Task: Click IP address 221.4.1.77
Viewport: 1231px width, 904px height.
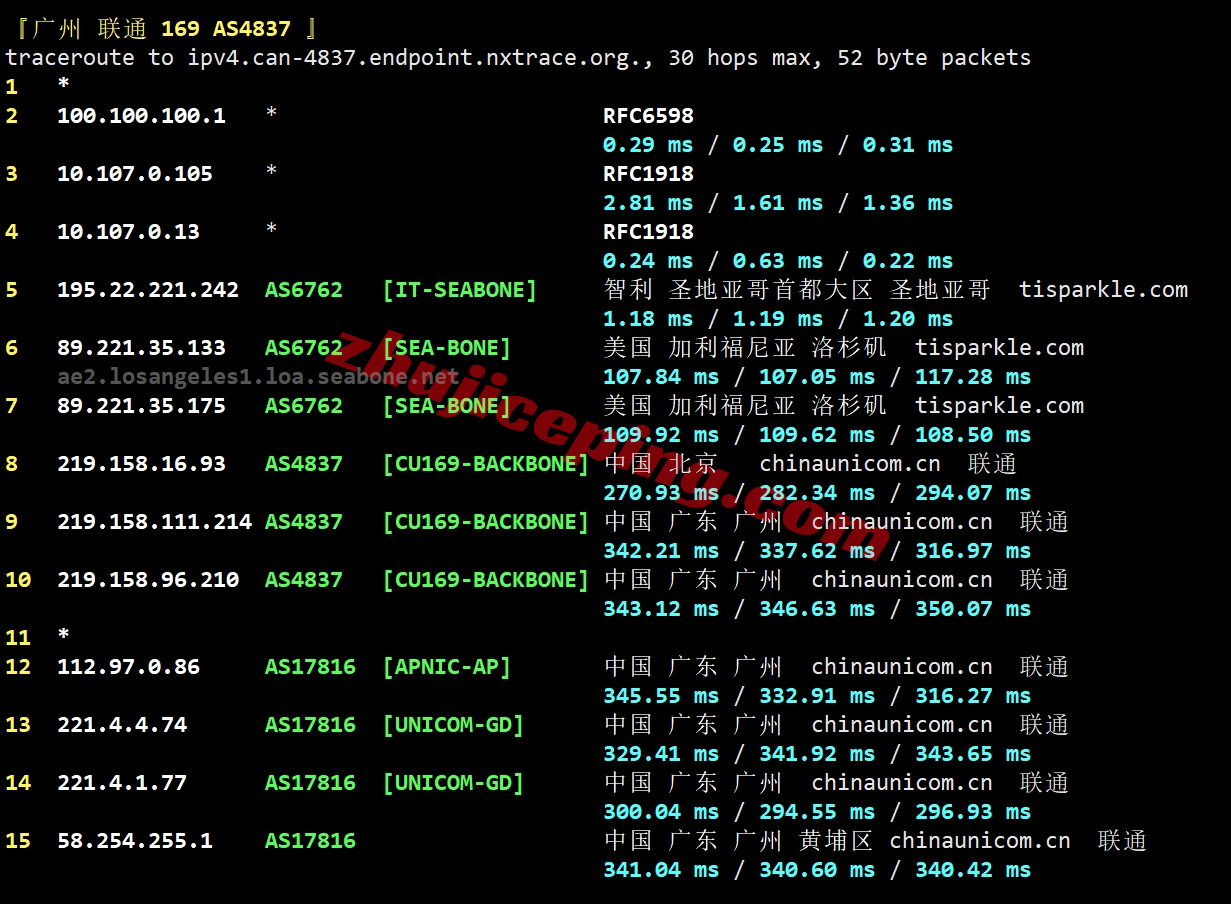Action: tap(122, 783)
